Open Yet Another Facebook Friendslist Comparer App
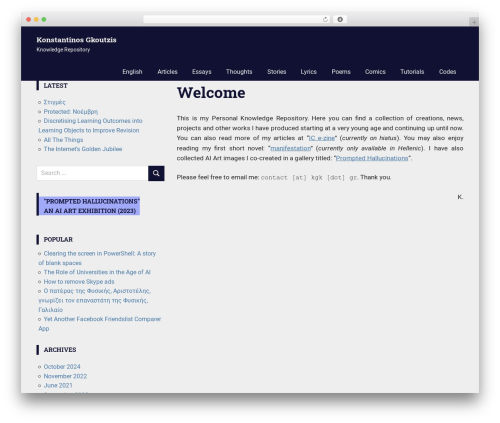This screenshot has height=423, width=500. (99, 324)
